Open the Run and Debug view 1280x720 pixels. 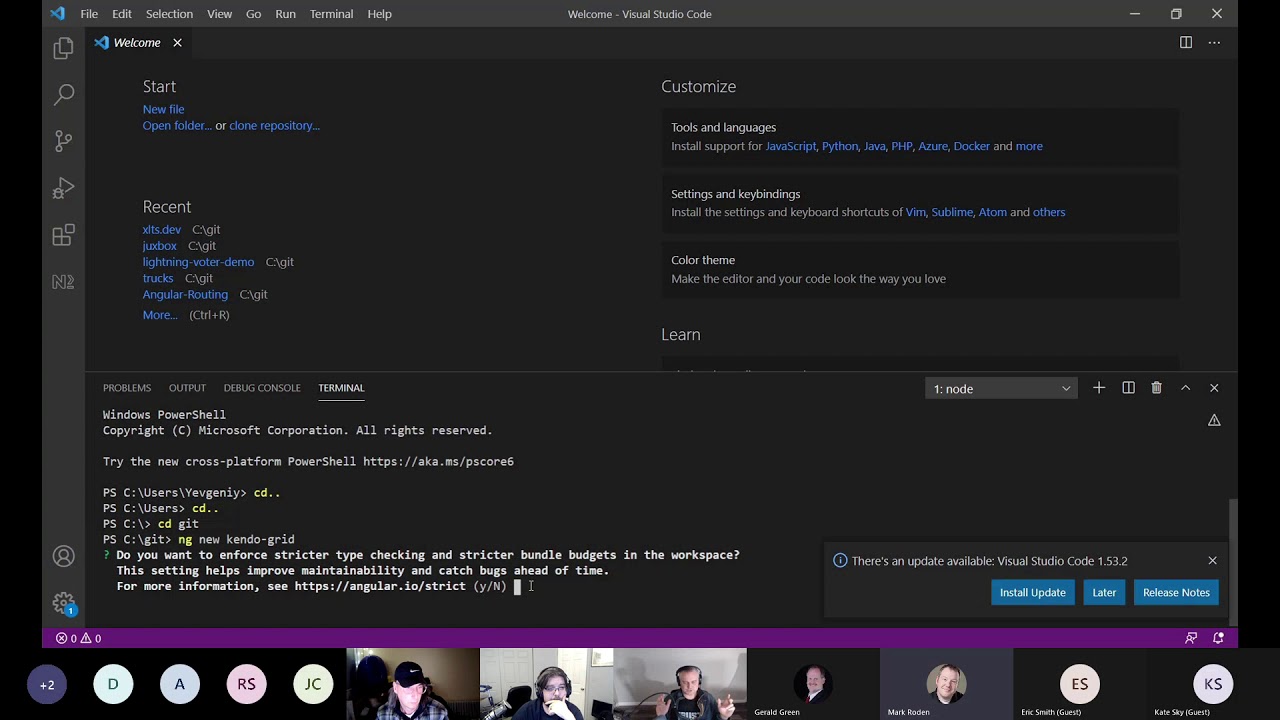(x=63, y=188)
